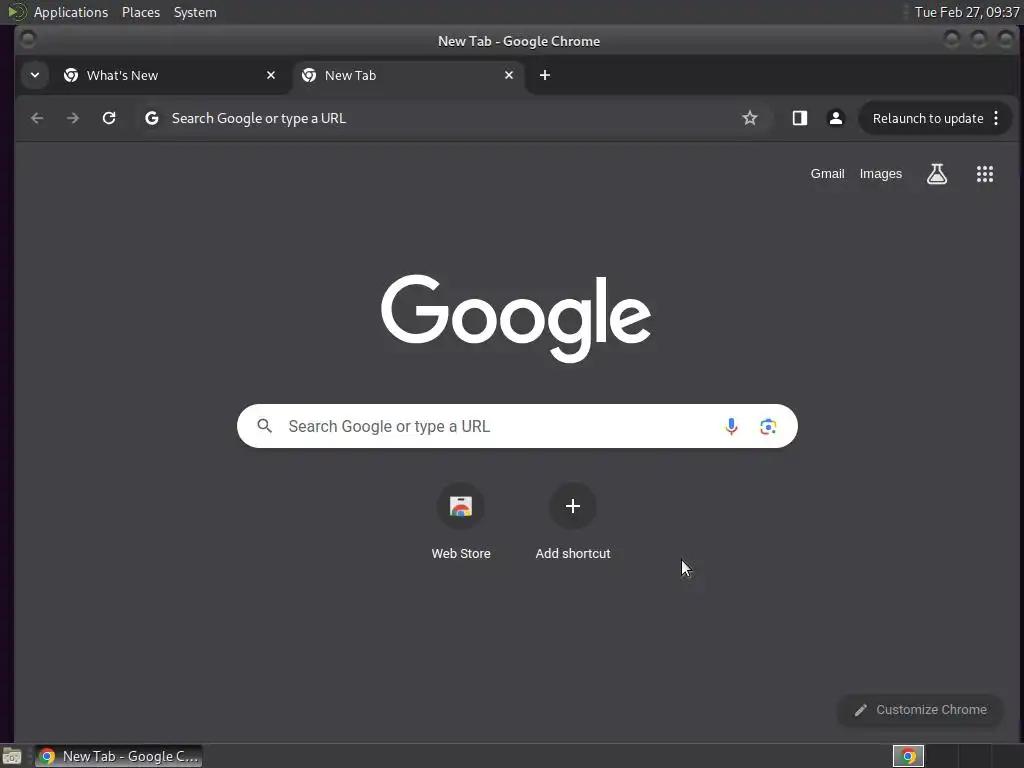Image resolution: width=1024 pixels, height=768 pixels.
Task: Open the Web Store shortcut
Action: coord(460,521)
